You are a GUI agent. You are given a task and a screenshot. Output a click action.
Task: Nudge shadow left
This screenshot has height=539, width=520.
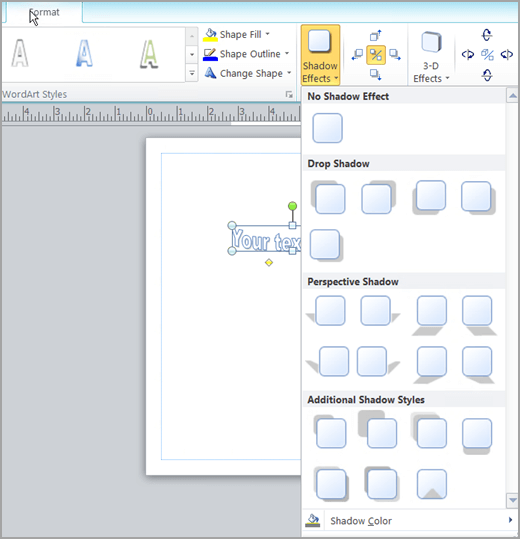click(357, 55)
